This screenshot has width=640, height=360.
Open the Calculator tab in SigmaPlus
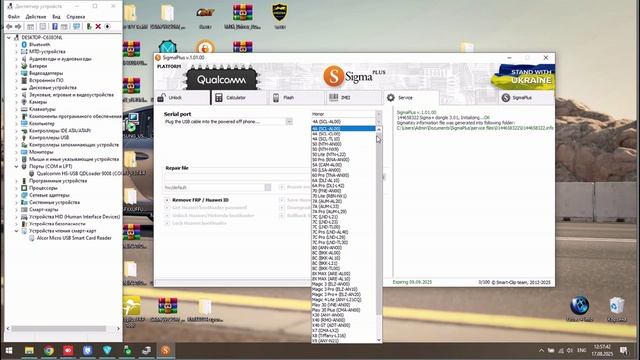(x=240, y=98)
